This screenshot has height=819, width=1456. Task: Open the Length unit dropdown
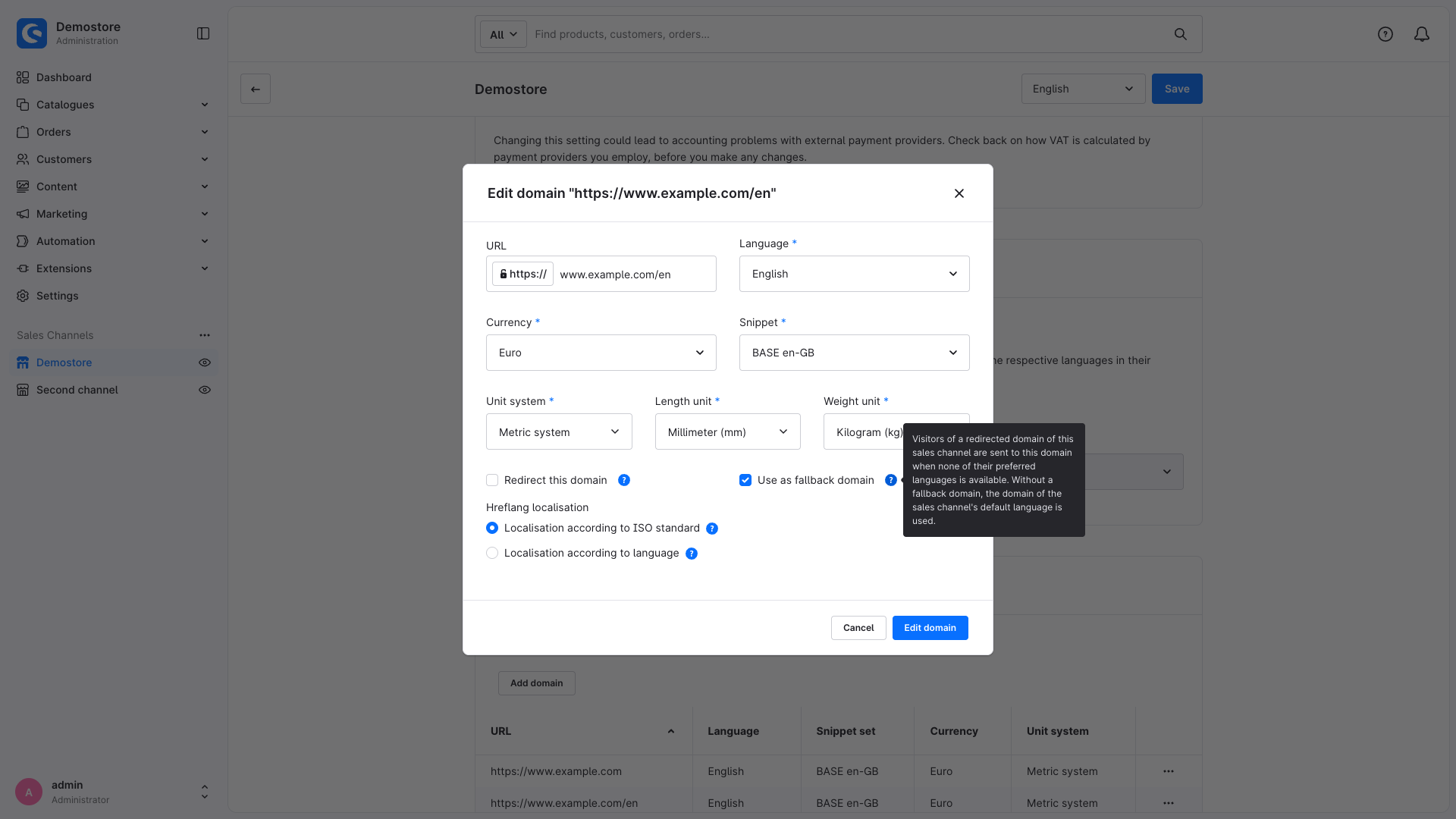click(x=728, y=431)
